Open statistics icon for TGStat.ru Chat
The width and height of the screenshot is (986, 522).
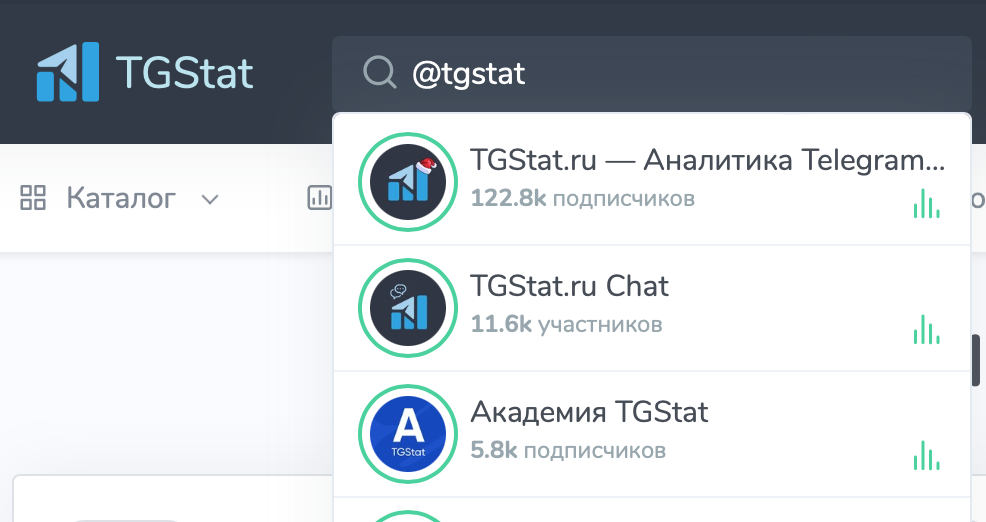[926, 330]
